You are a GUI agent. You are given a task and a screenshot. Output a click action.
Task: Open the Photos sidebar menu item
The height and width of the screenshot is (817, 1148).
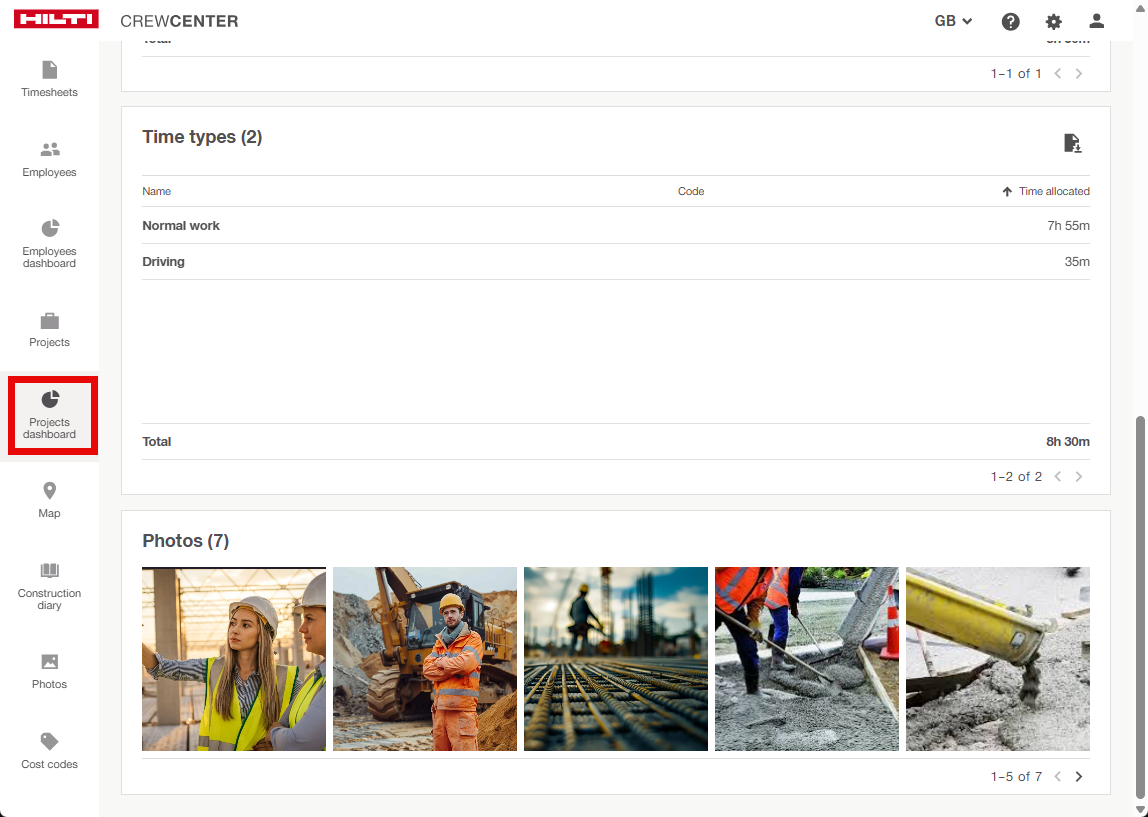click(x=49, y=670)
